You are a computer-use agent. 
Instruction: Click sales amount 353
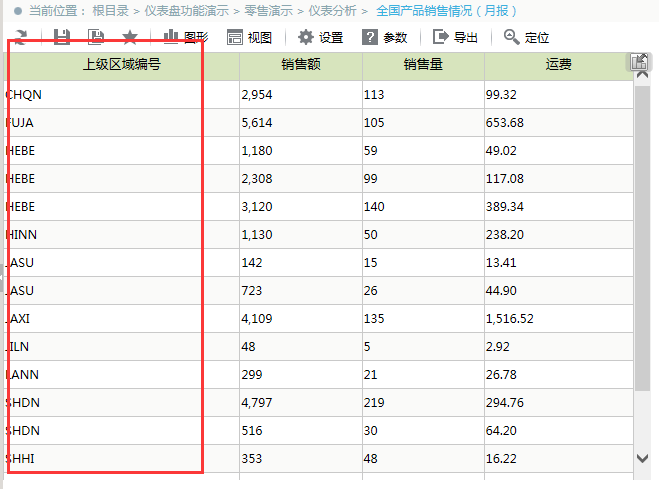[x=301, y=458]
